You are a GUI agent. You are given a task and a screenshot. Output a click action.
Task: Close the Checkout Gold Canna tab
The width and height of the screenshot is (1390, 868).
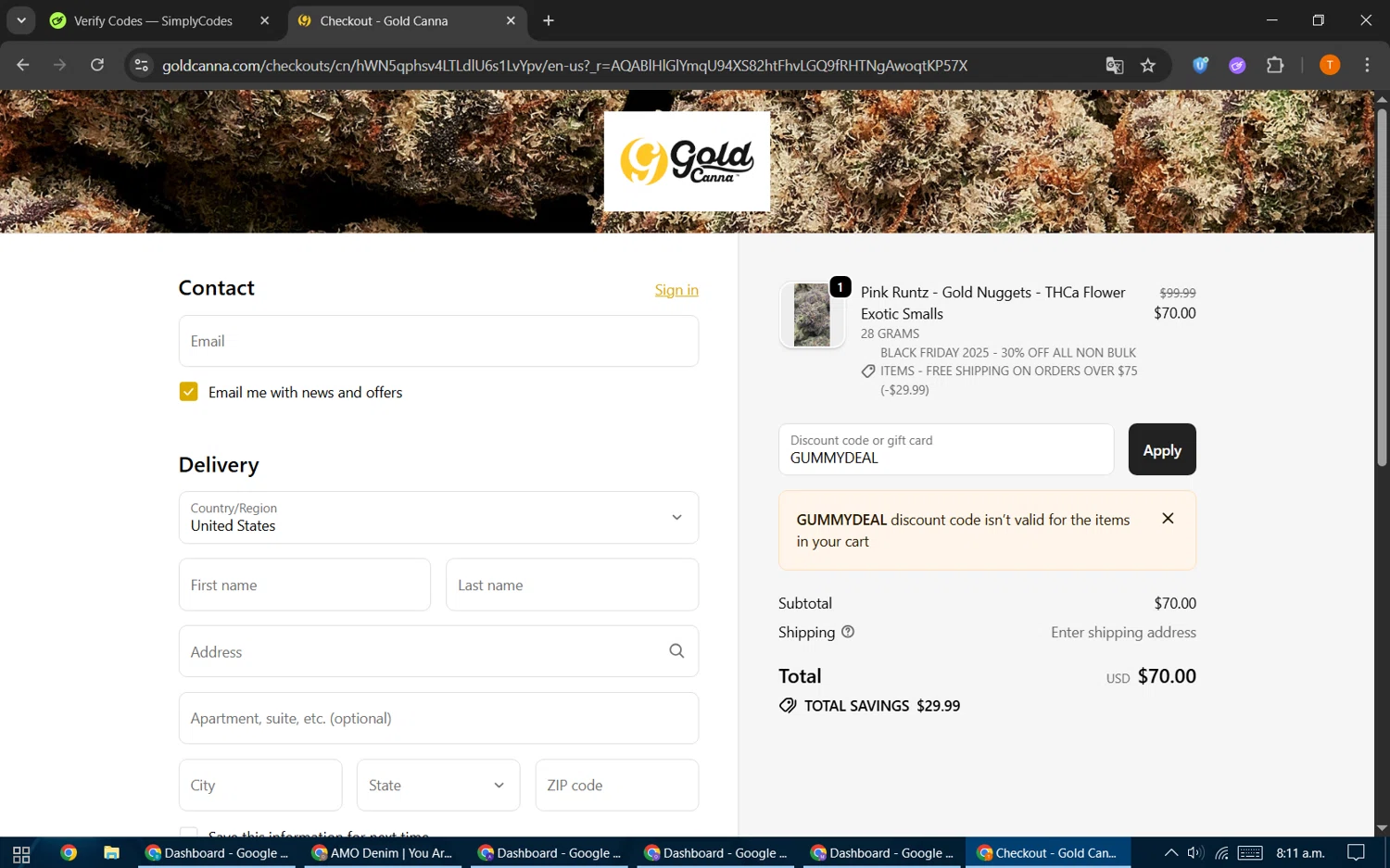[x=511, y=20]
